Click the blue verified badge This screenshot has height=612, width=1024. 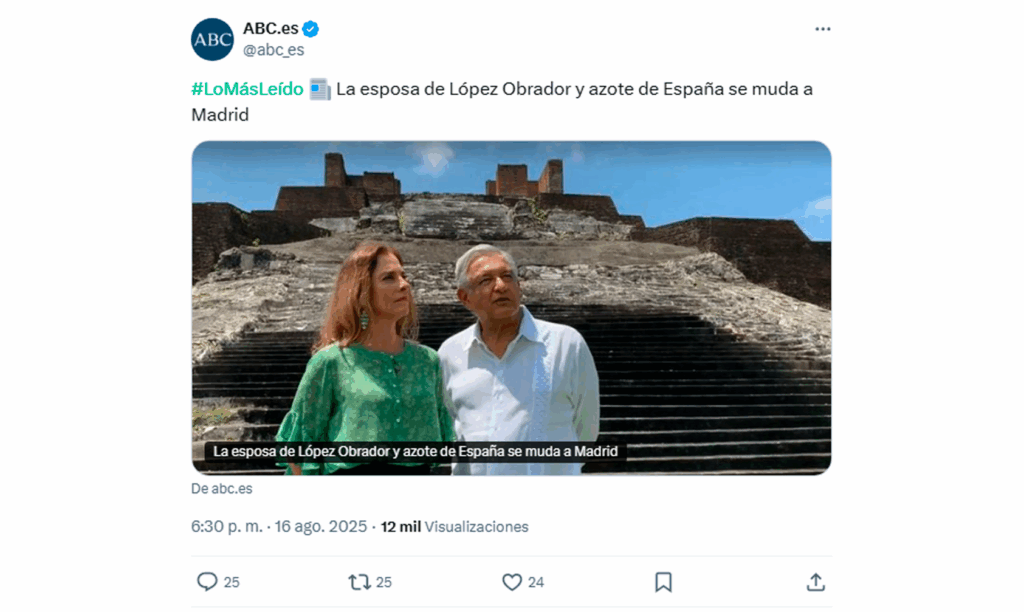(310, 29)
